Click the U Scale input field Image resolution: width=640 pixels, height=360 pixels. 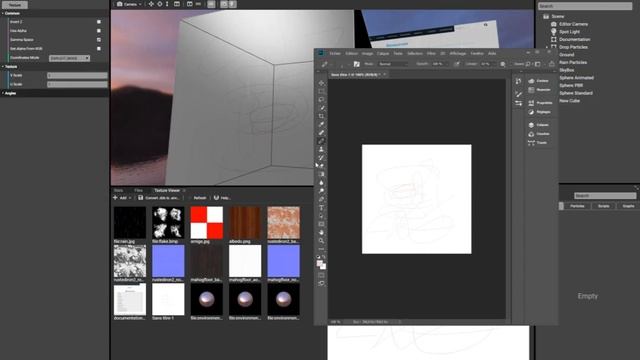[77, 84]
